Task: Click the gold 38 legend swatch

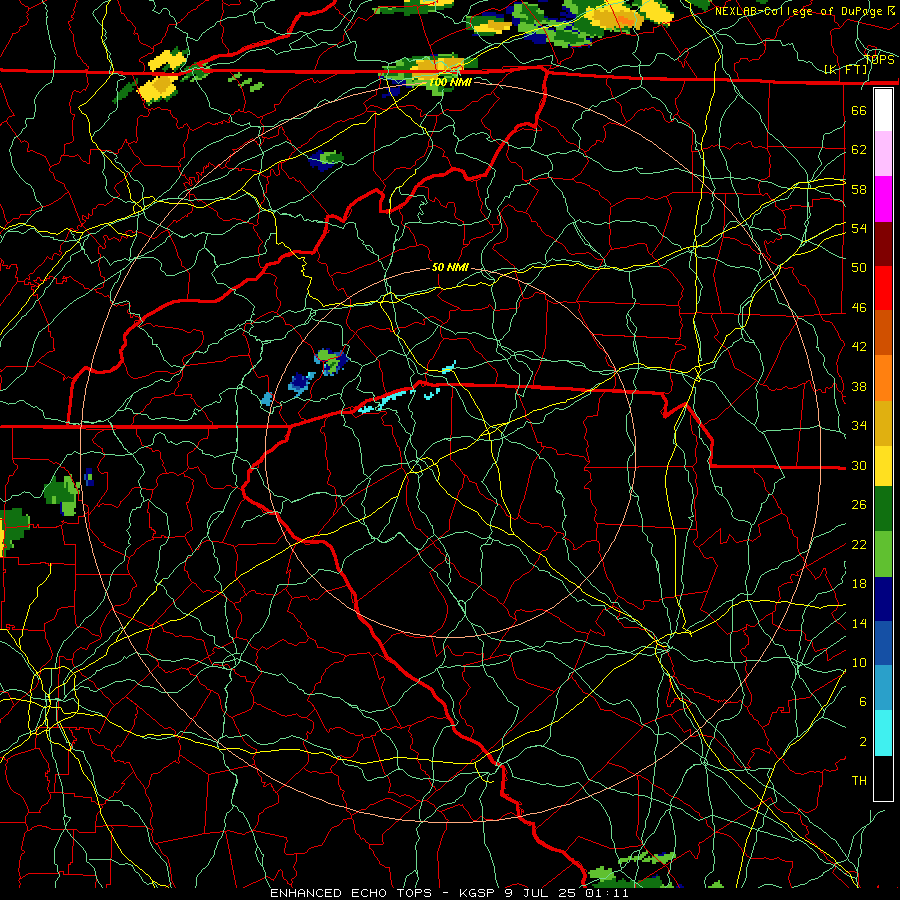Action: click(883, 422)
